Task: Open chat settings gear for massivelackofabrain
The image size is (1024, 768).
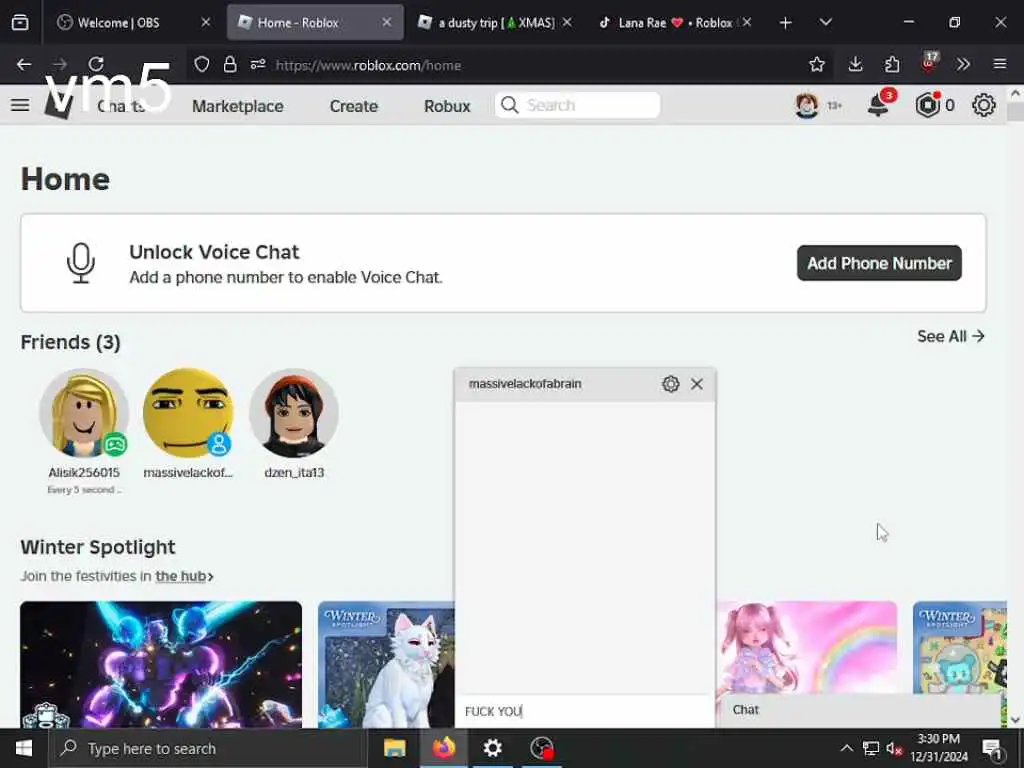Action: pos(671,384)
